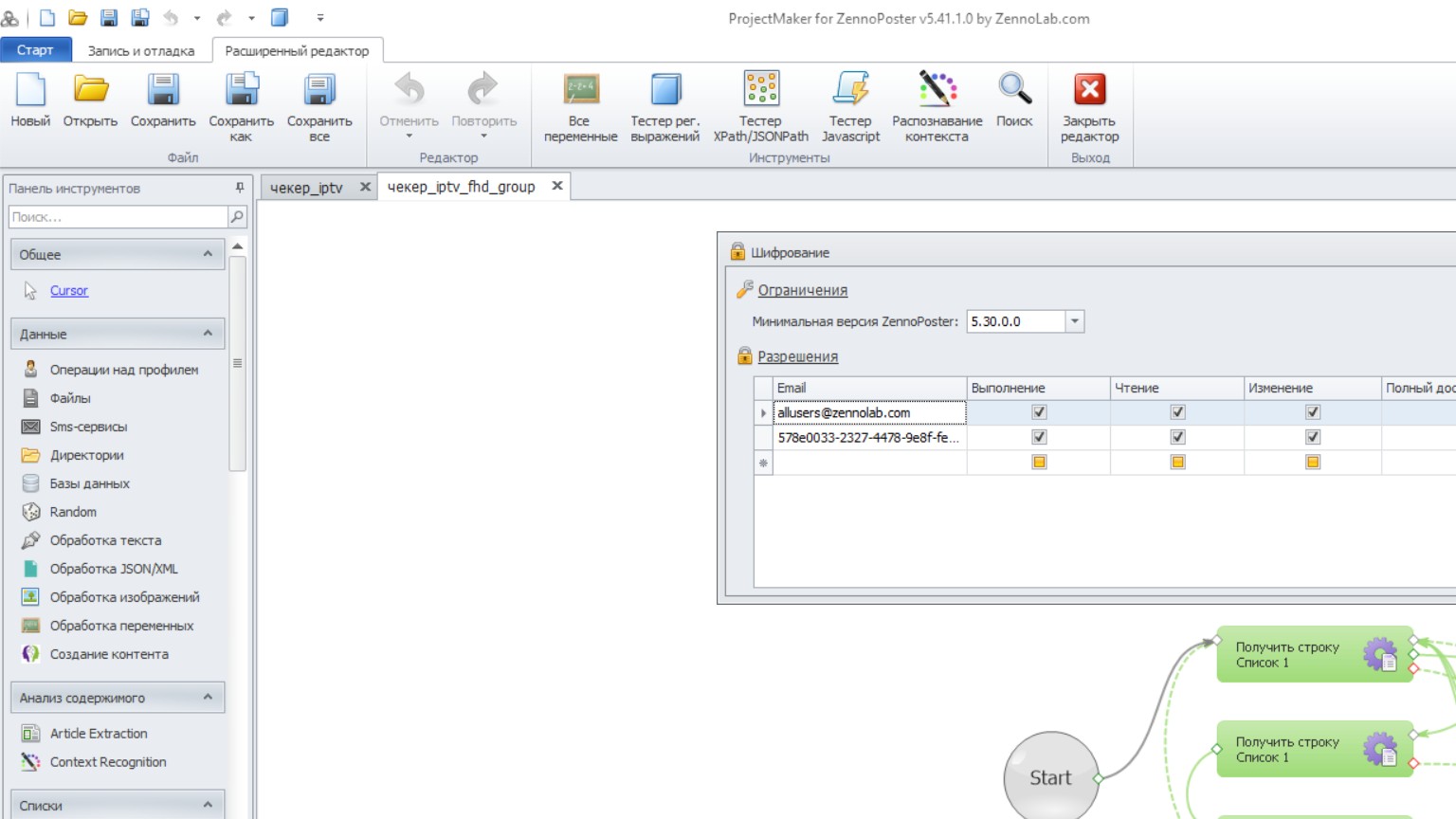Click the search magnifier in tools panel
This screenshot has width=1456, height=819.
click(x=237, y=217)
